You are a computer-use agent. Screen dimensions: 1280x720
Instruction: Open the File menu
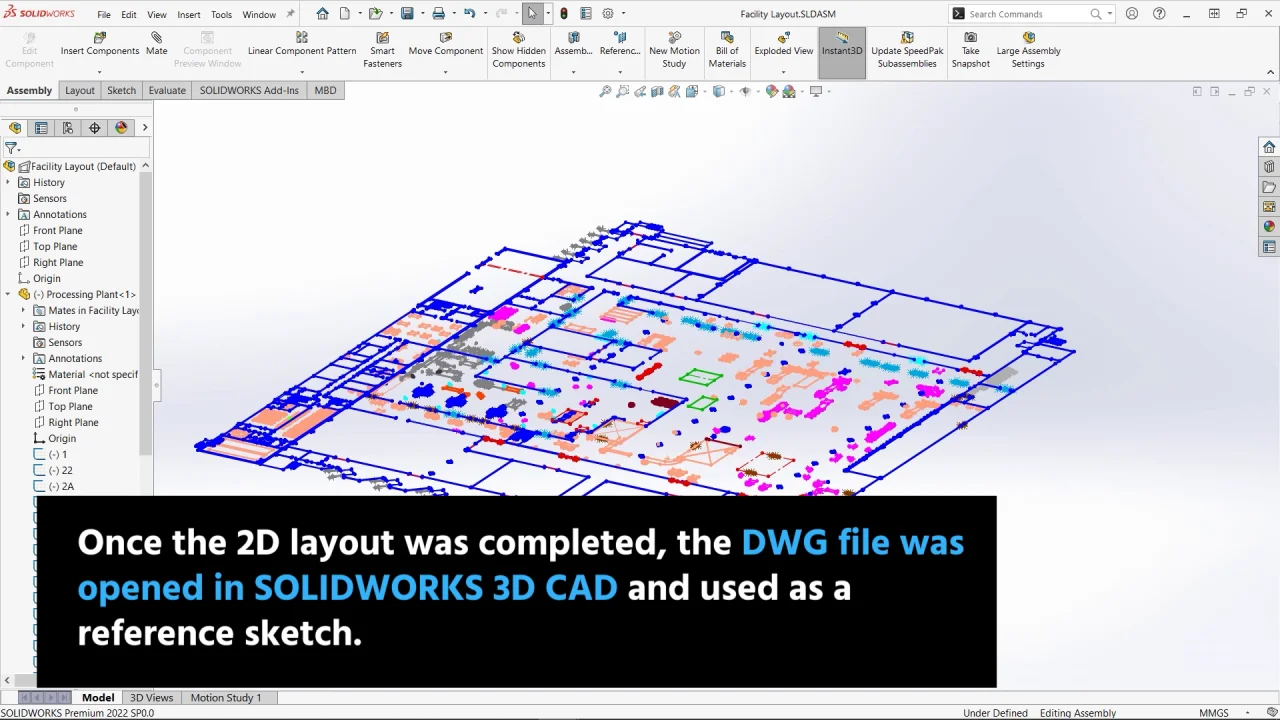pos(104,14)
